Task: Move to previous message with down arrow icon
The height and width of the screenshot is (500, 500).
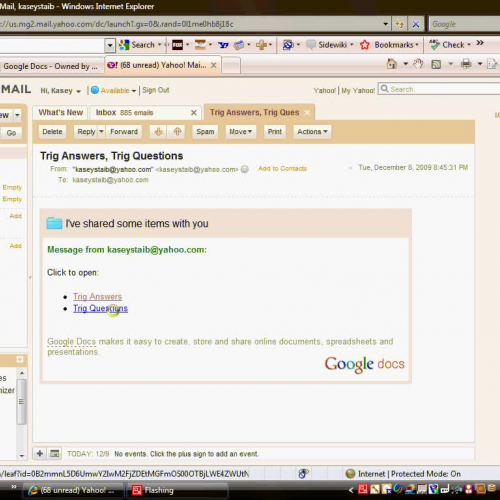Action: pos(158,132)
